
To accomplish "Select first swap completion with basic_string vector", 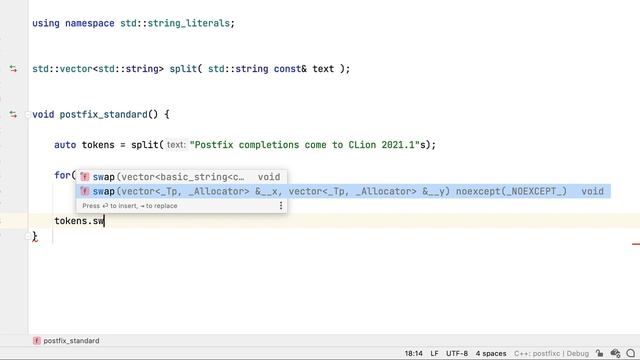I will [x=181, y=177].
